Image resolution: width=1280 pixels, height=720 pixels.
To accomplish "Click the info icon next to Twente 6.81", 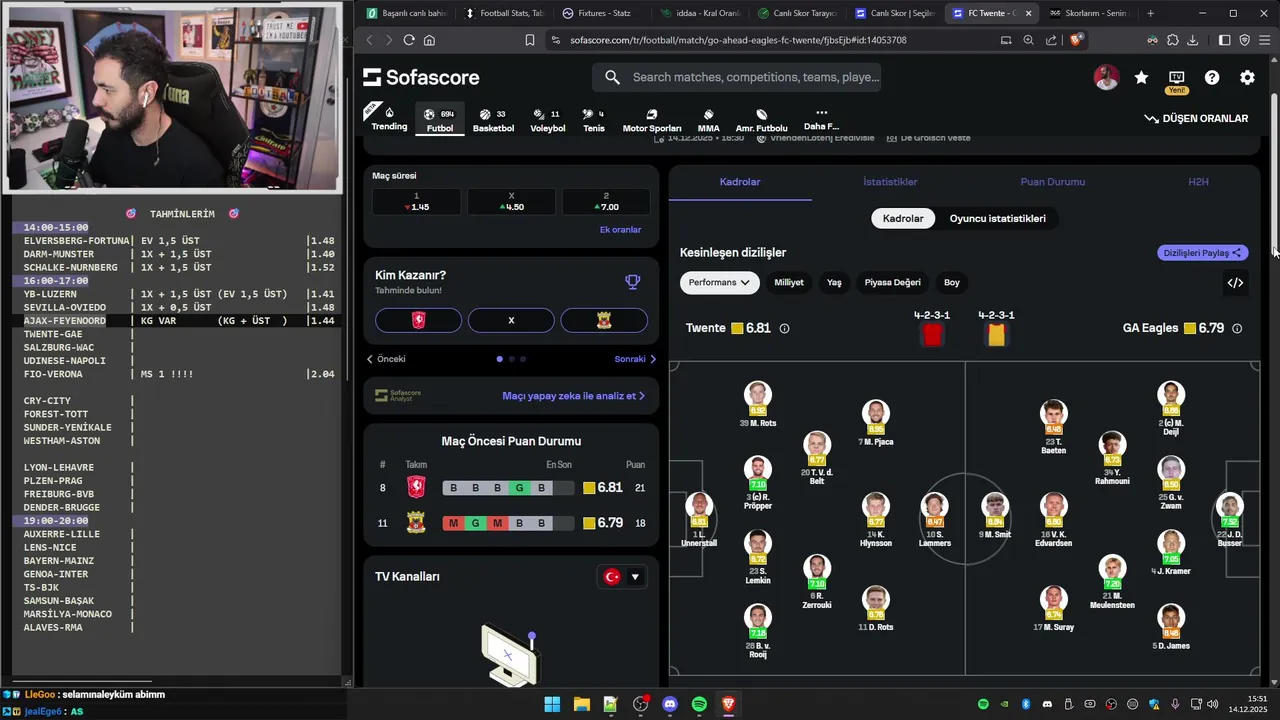I will [x=784, y=328].
